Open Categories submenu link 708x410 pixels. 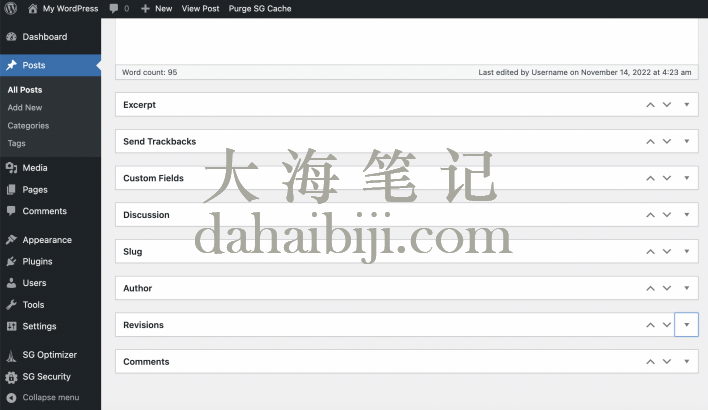click(x=28, y=126)
